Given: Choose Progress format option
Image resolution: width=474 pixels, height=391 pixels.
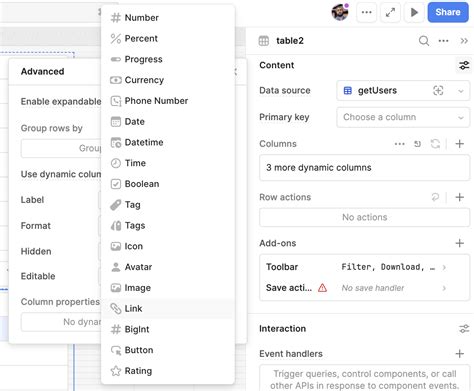Looking at the screenshot, I should 168,59.
